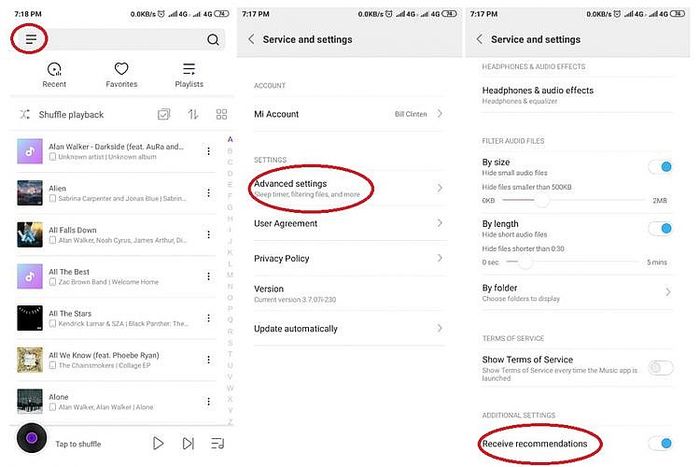Open the hamburger menu icon
This screenshot has height=467, width=700.
(x=32, y=39)
